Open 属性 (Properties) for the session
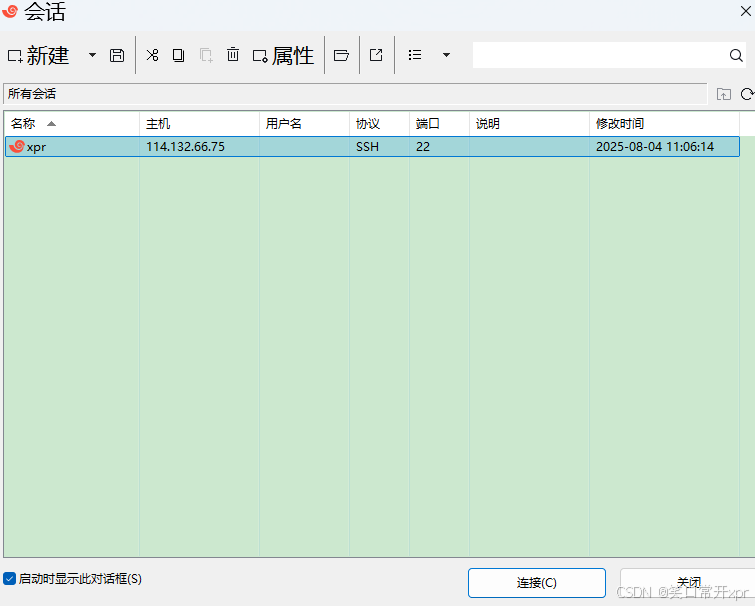The height and width of the screenshot is (606, 755). point(283,56)
